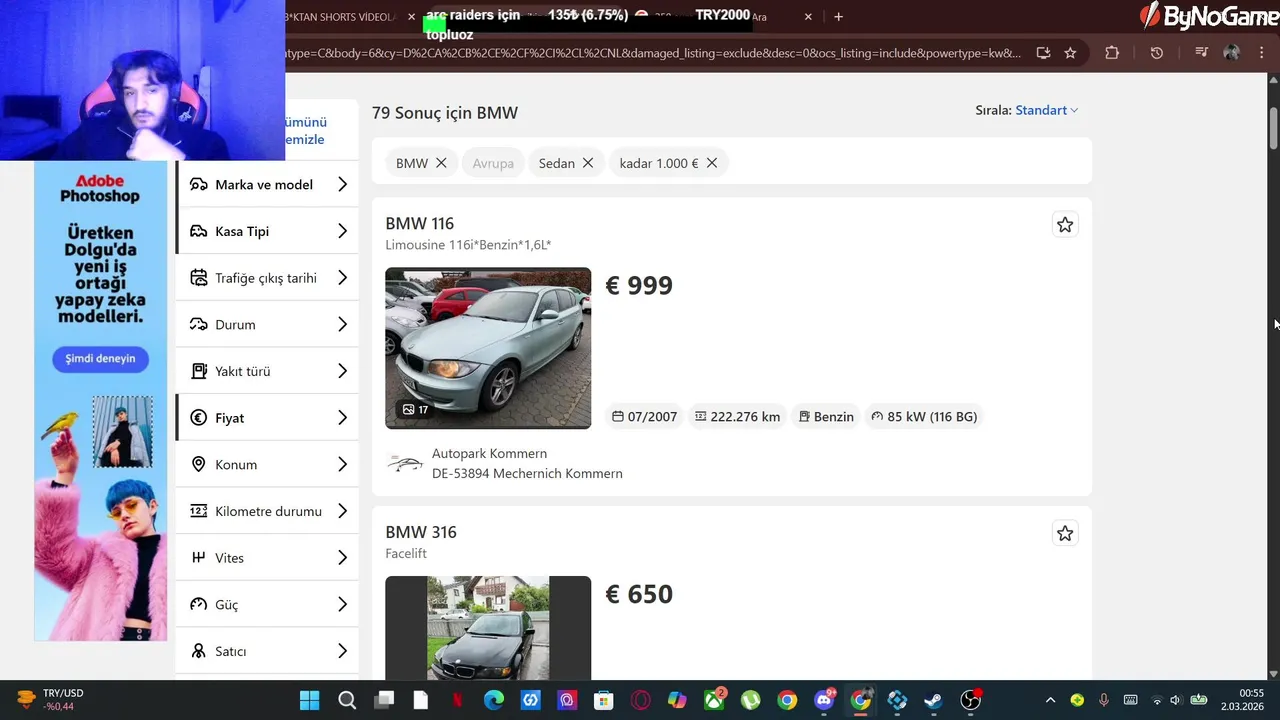The height and width of the screenshot is (720, 1280).
Task: Expand Konum filter
Action: [x=267, y=464]
